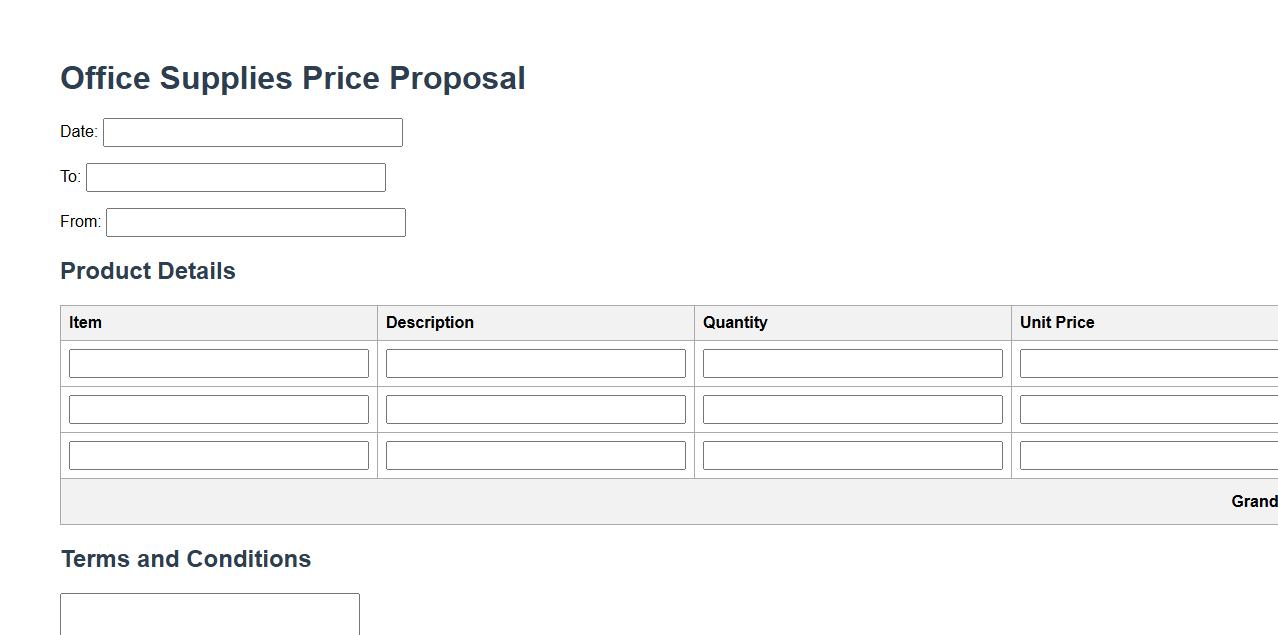The width and height of the screenshot is (1278, 635).
Task: Focus the first row Description field
Action: pyautogui.click(x=535, y=363)
